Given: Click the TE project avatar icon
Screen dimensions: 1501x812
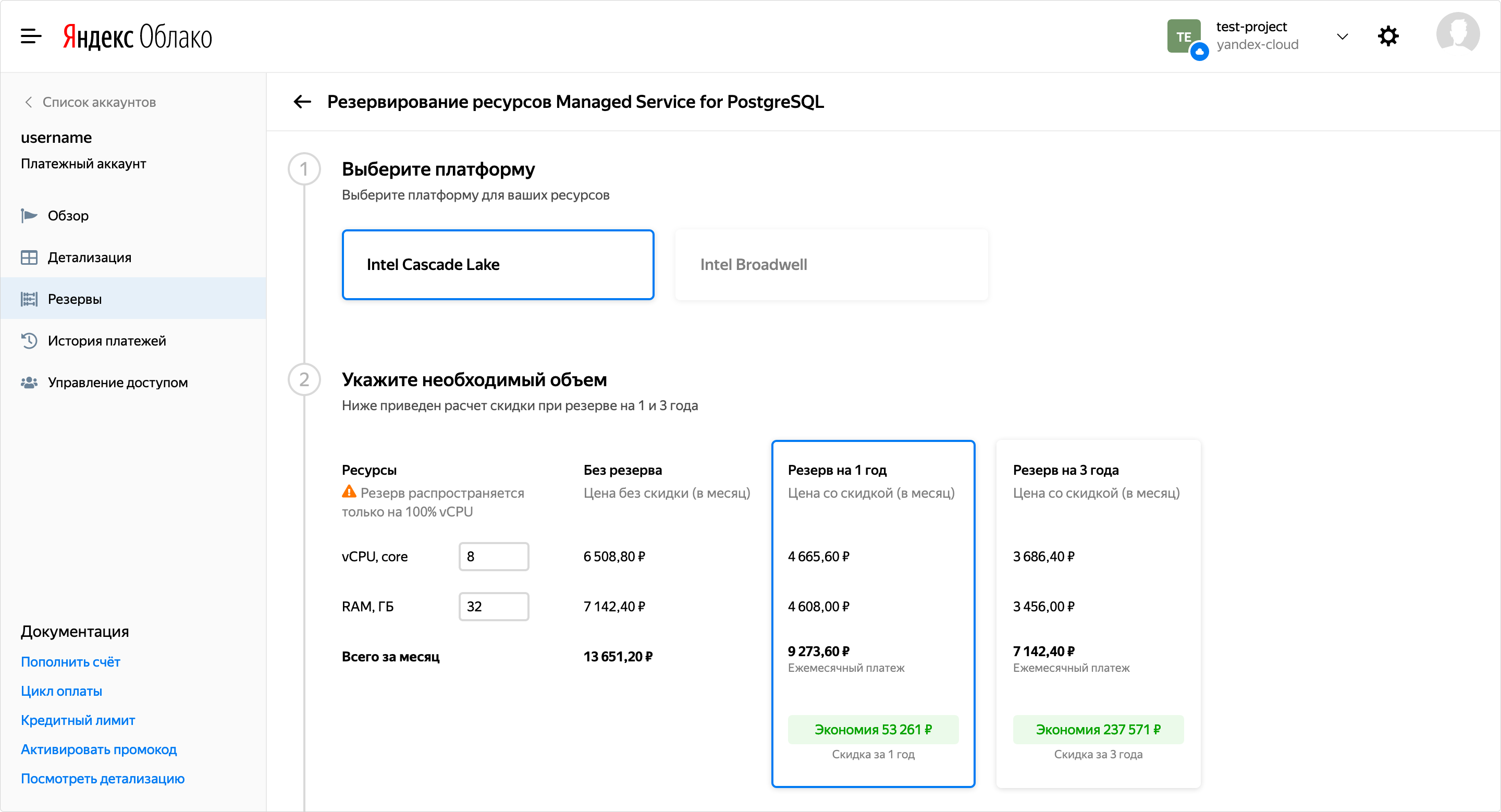Looking at the screenshot, I should [x=1185, y=36].
